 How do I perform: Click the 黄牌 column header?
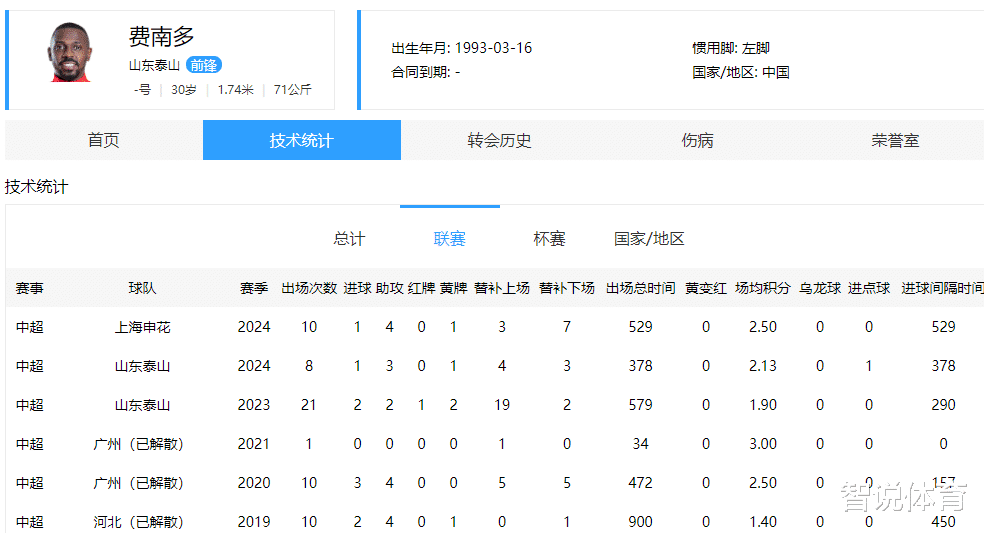point(453,288)
